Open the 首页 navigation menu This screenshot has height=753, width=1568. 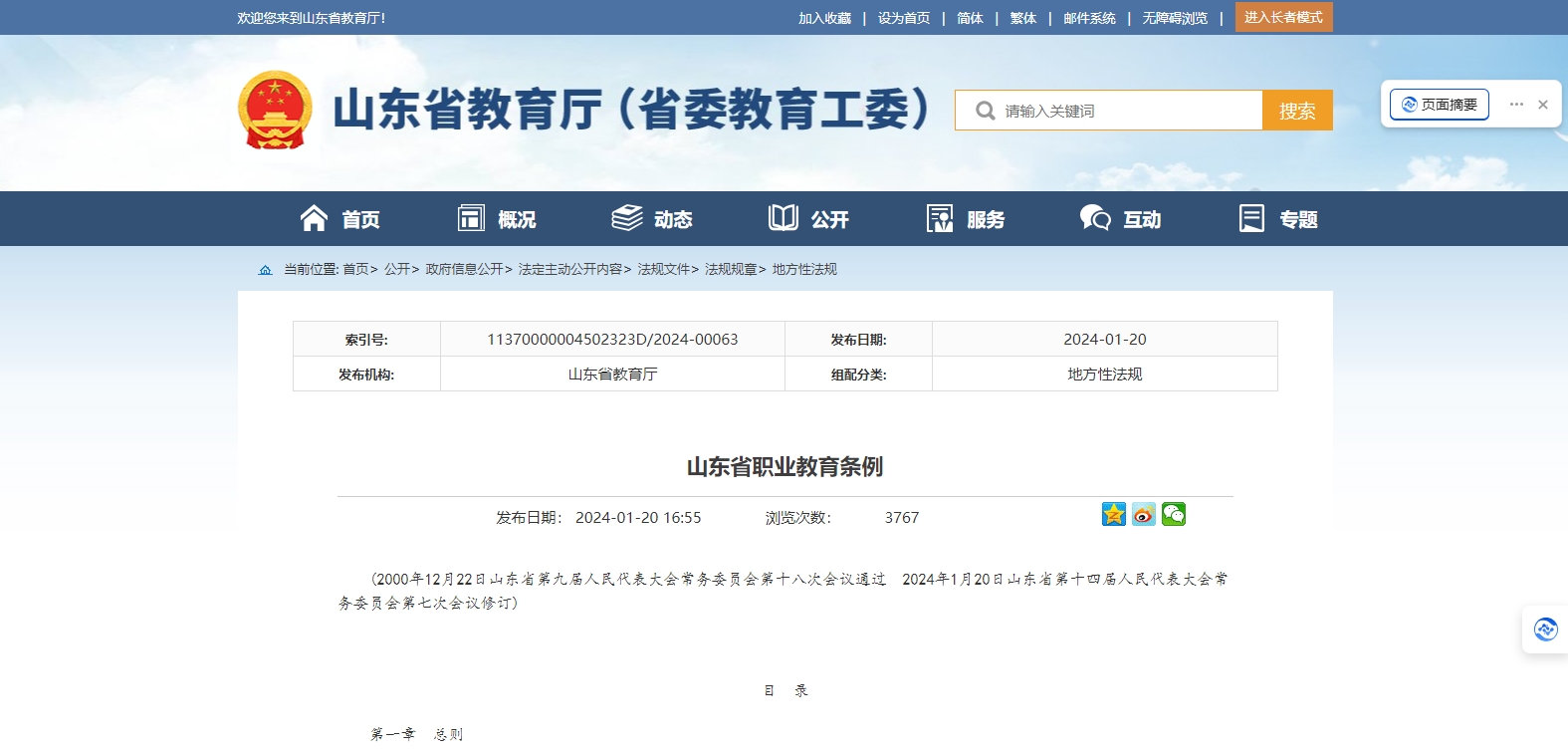[340, 219]
